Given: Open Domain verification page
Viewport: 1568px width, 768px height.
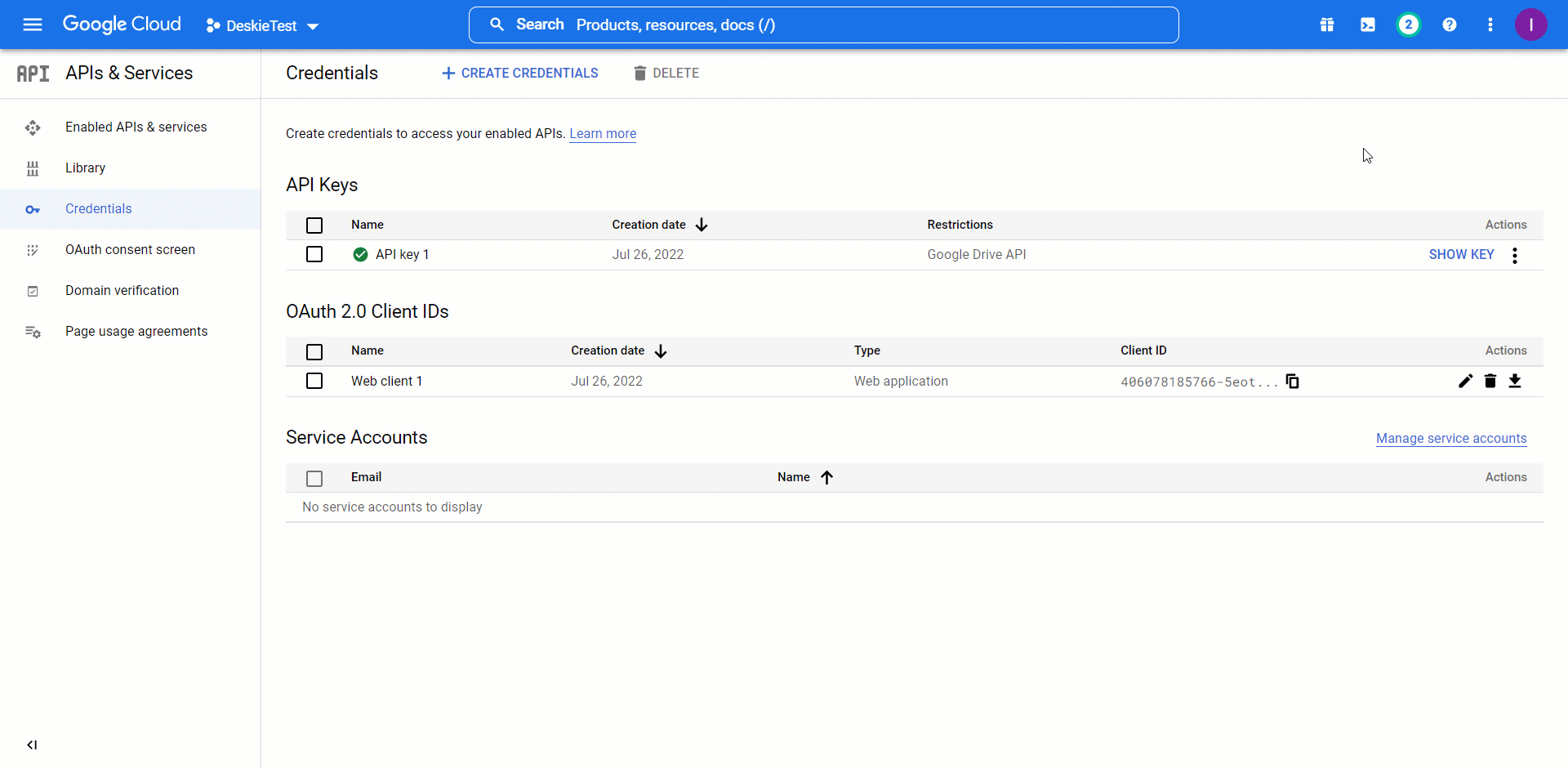Looking at the screenshot, I should [122, 290].
